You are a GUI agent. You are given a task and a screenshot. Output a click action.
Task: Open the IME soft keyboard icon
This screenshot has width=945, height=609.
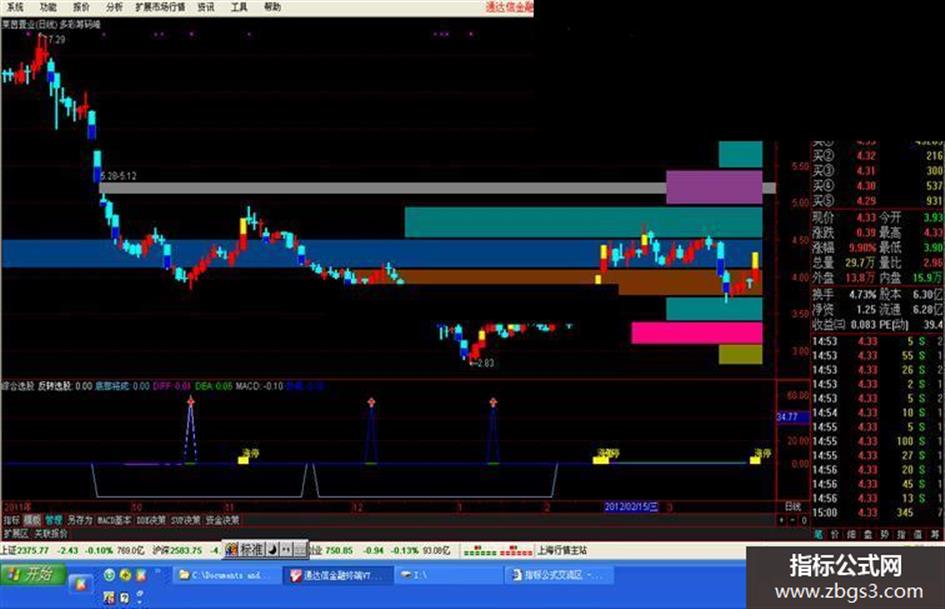pyautogui.click(x=300, y=549)
